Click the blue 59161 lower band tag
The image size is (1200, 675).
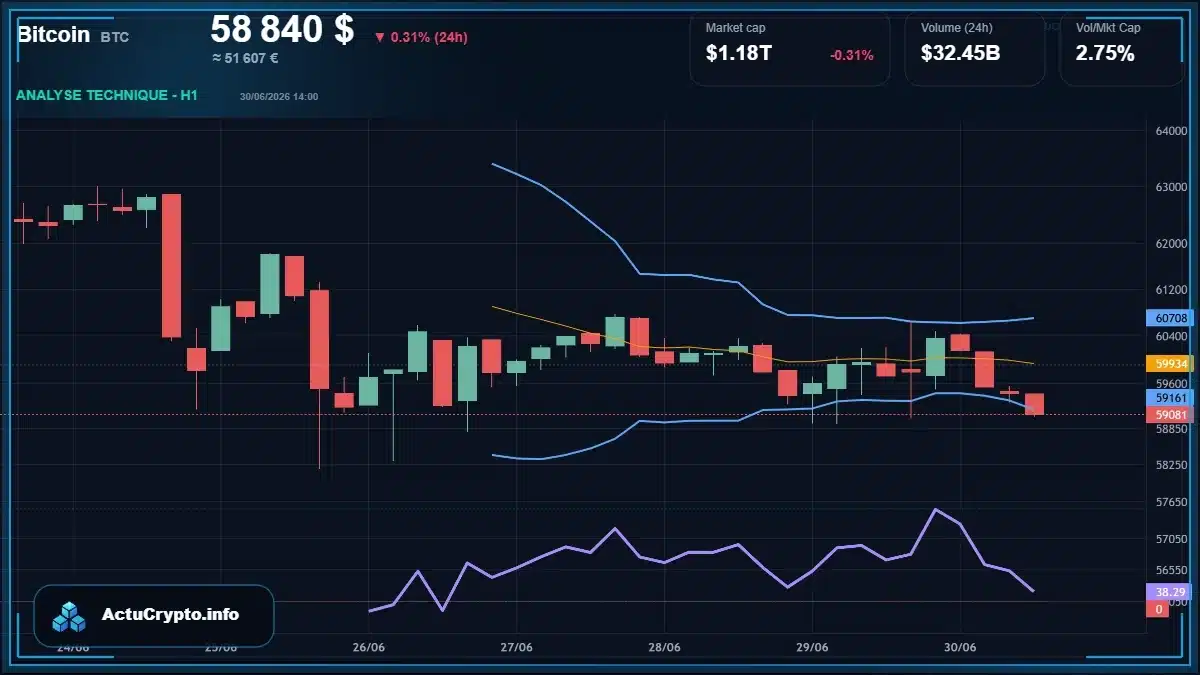1171,398
